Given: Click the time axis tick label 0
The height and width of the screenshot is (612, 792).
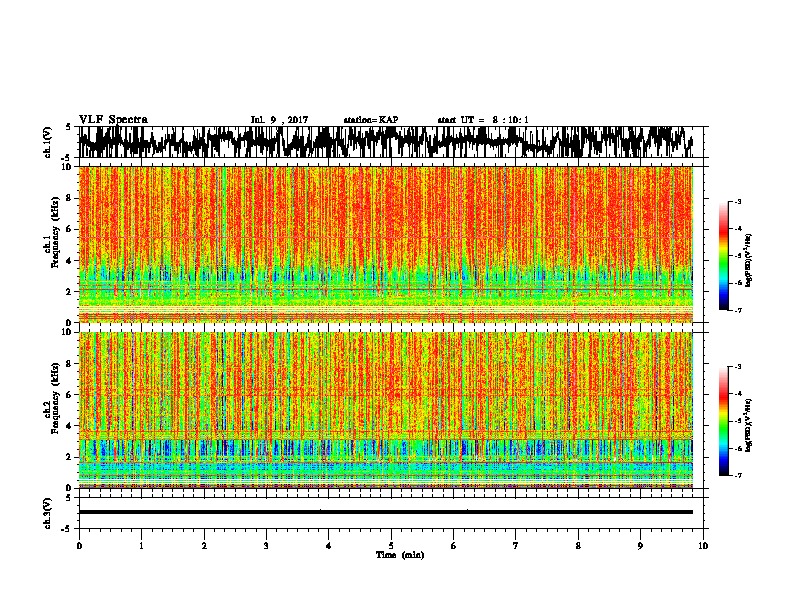Looking at the screenshot, I should pos(79,546).
